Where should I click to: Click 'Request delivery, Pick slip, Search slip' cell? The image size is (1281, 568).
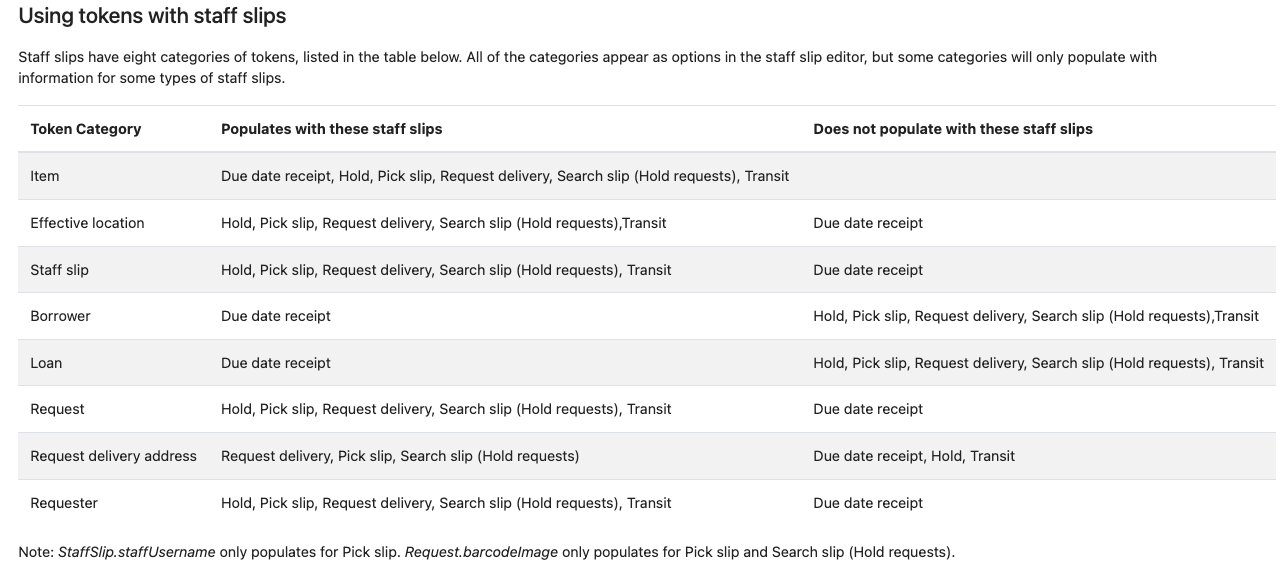point(400,456)
